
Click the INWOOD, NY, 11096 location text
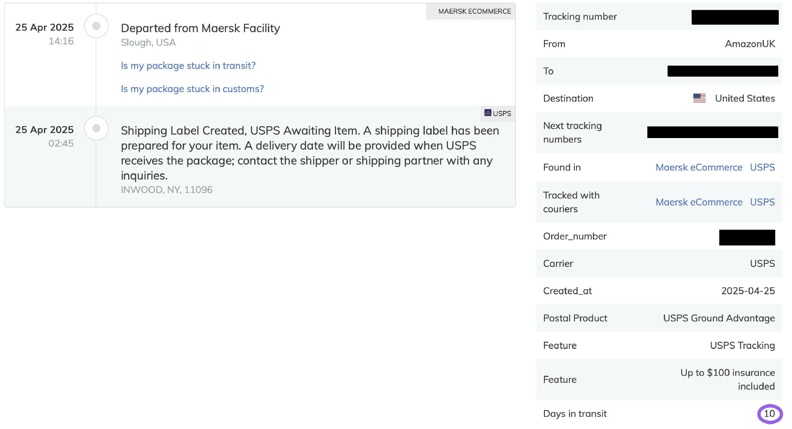pyautogui.click(x=166, y=190)
